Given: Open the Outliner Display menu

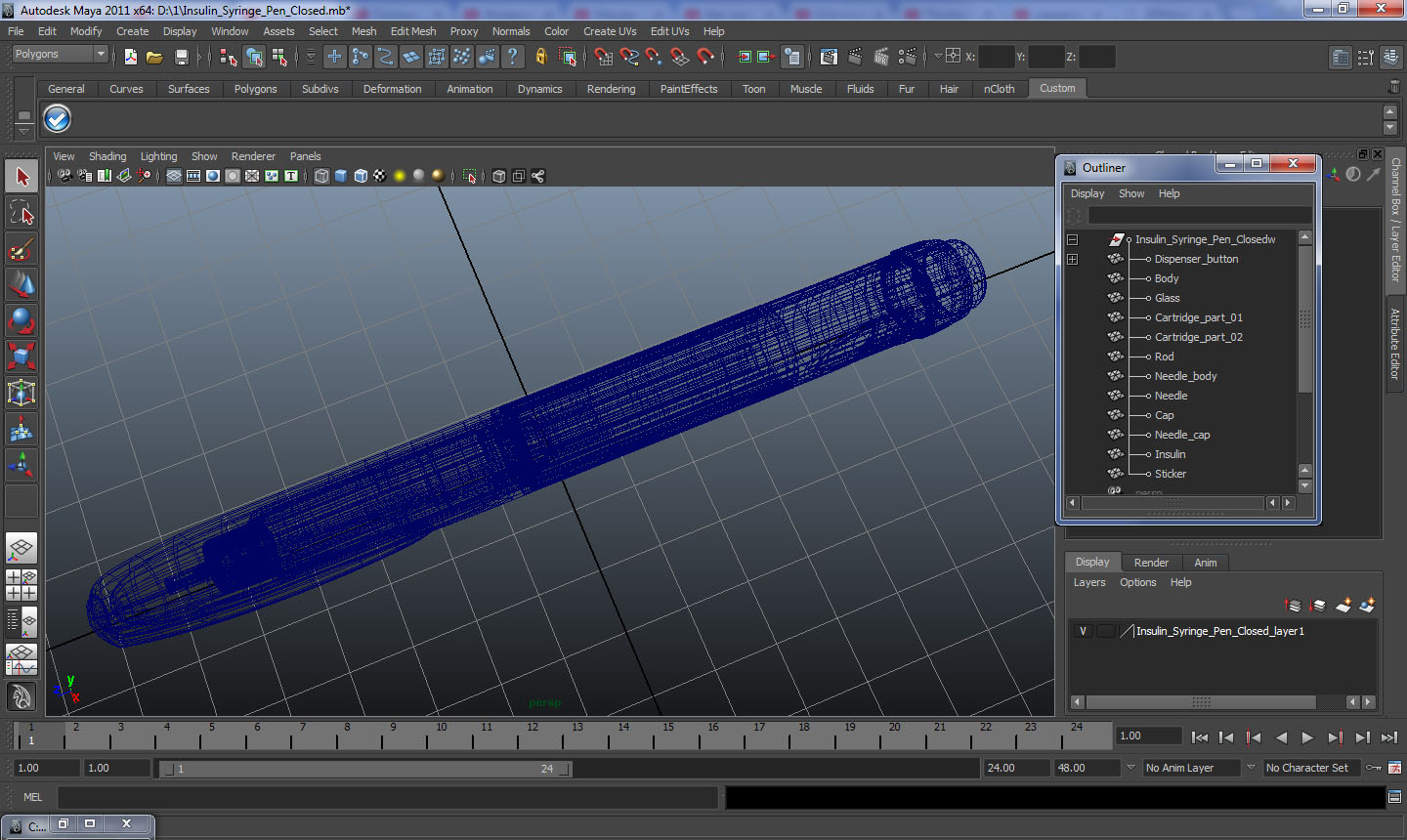Looking at the screenshot, I should click(1087, 193).
